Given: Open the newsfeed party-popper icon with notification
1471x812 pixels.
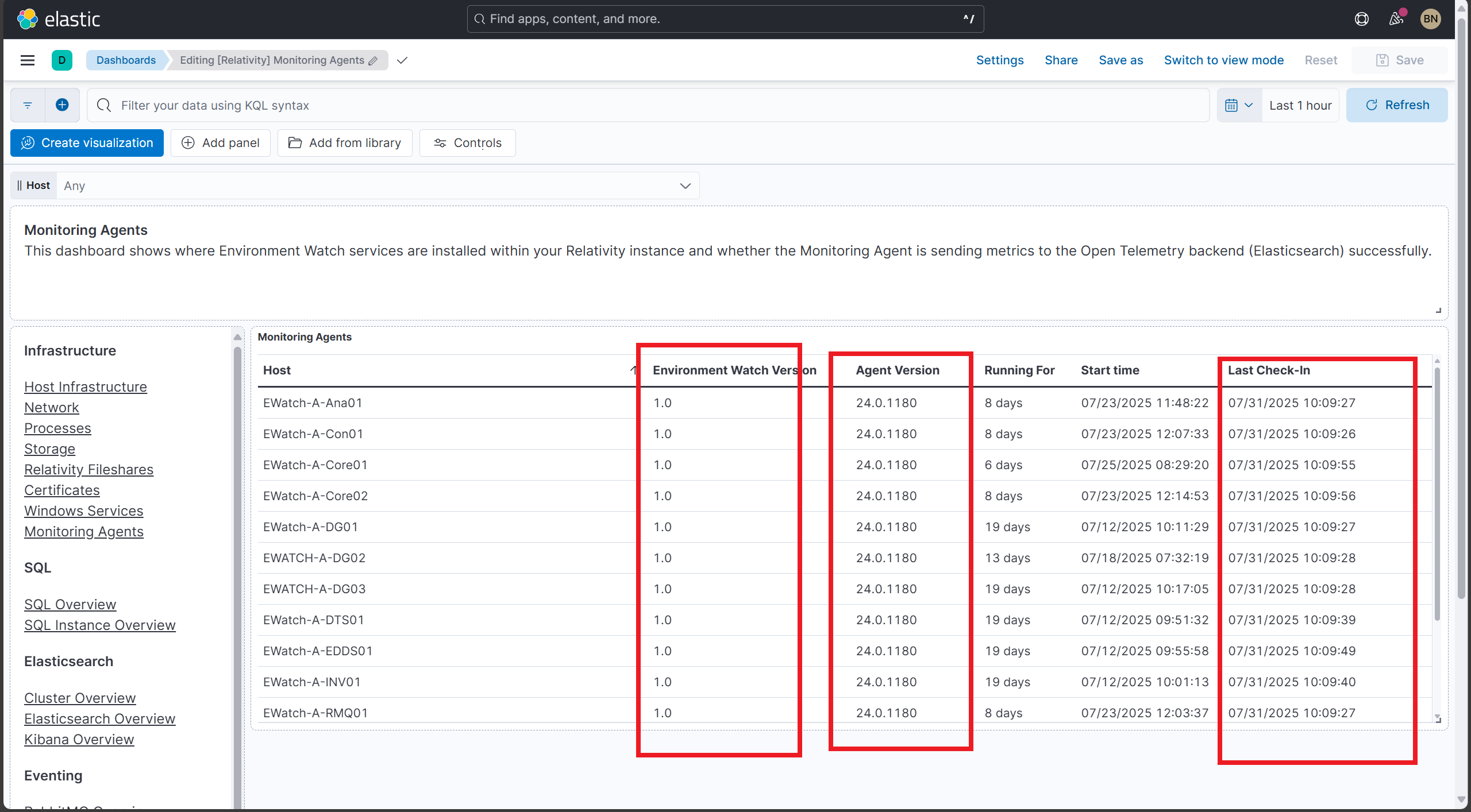Looking at the screenshot, I should click(1396, 18).
